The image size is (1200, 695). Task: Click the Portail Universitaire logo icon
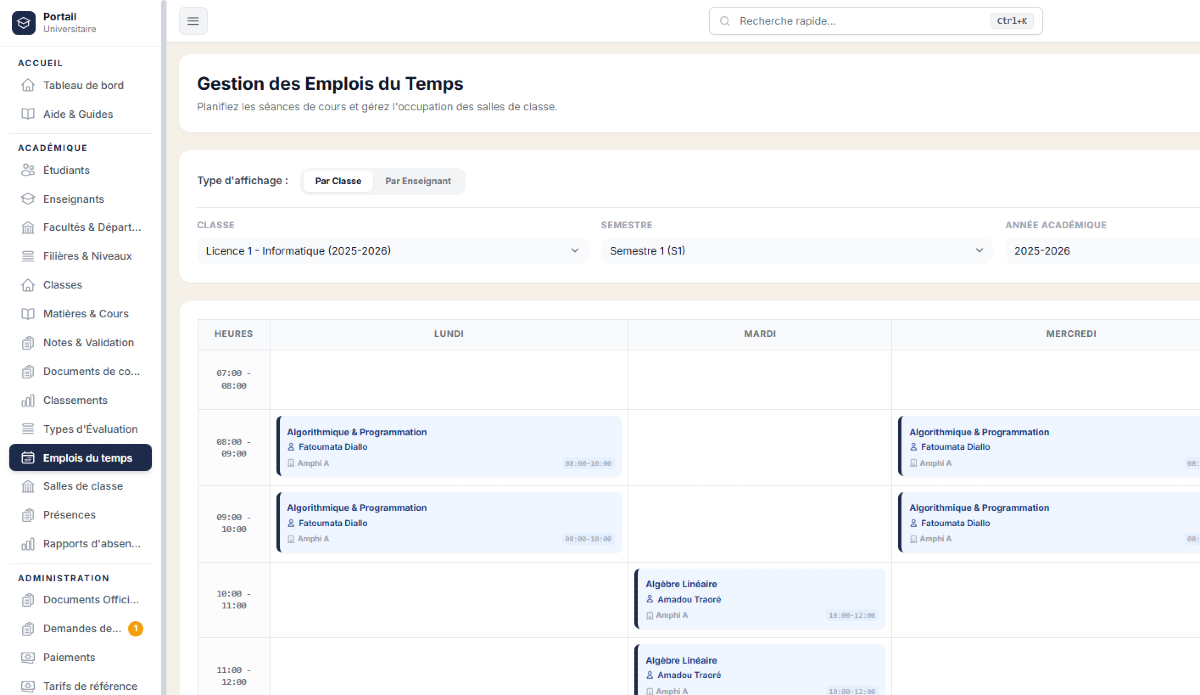[x=24, y=22]
